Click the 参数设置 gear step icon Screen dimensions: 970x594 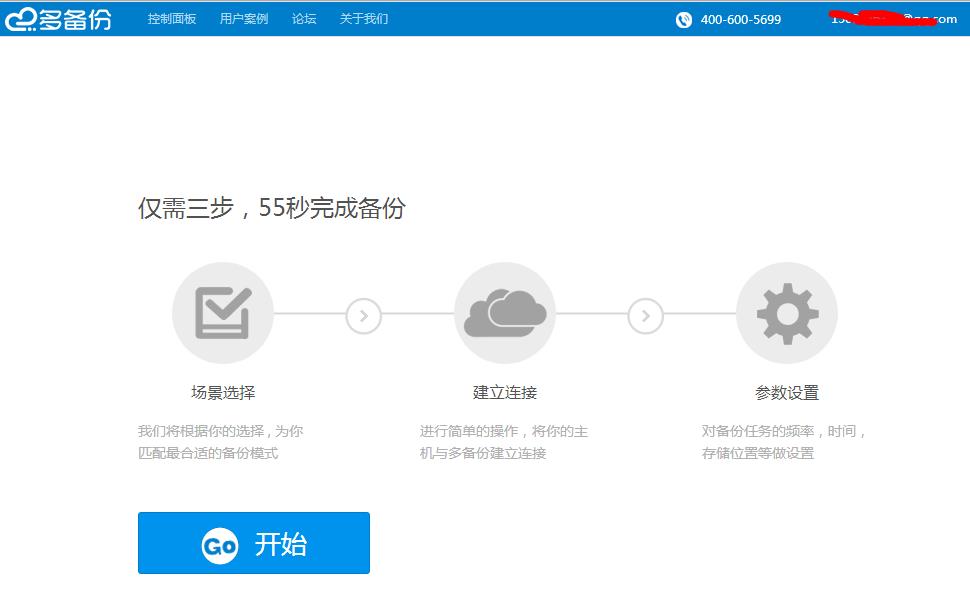point(787,313)
